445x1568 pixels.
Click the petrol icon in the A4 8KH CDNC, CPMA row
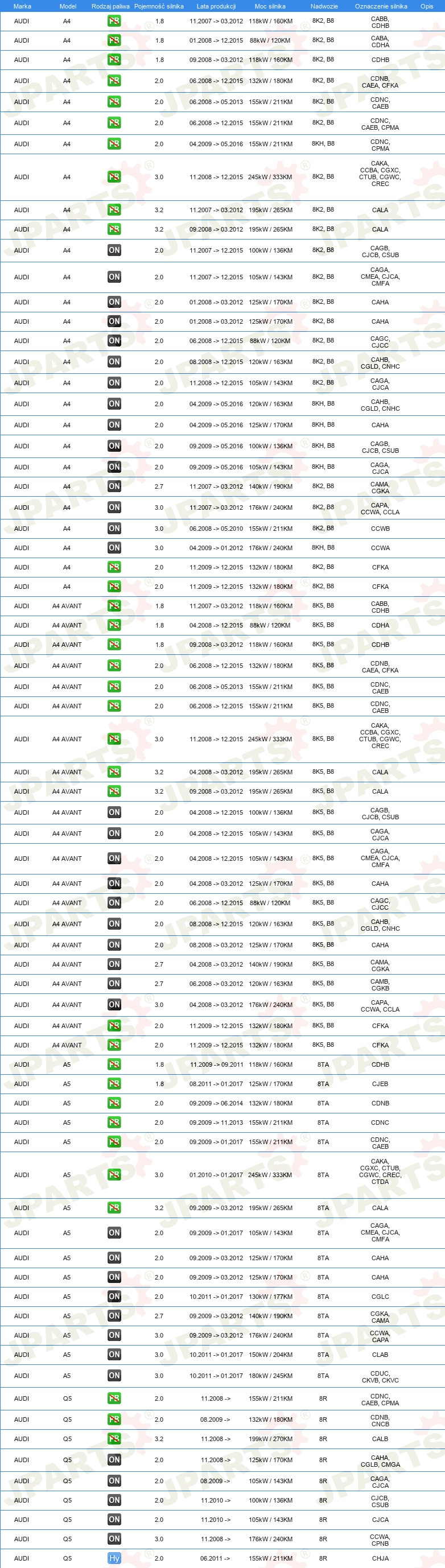click(114, 143)
